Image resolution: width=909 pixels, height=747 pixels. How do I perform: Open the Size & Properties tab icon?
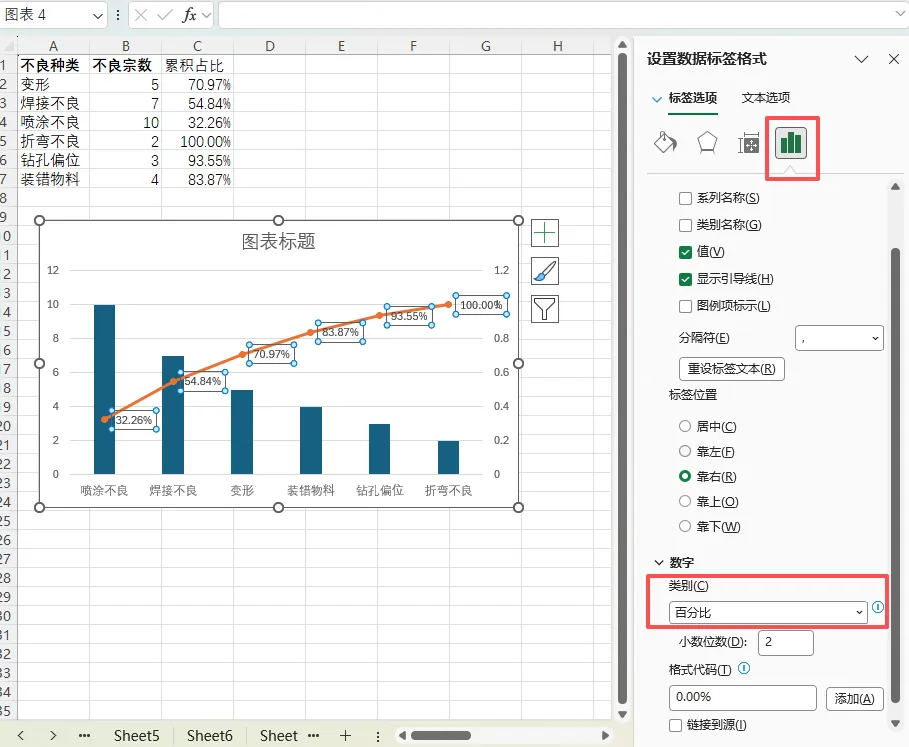pyautogui.click(x=748, y=143)
